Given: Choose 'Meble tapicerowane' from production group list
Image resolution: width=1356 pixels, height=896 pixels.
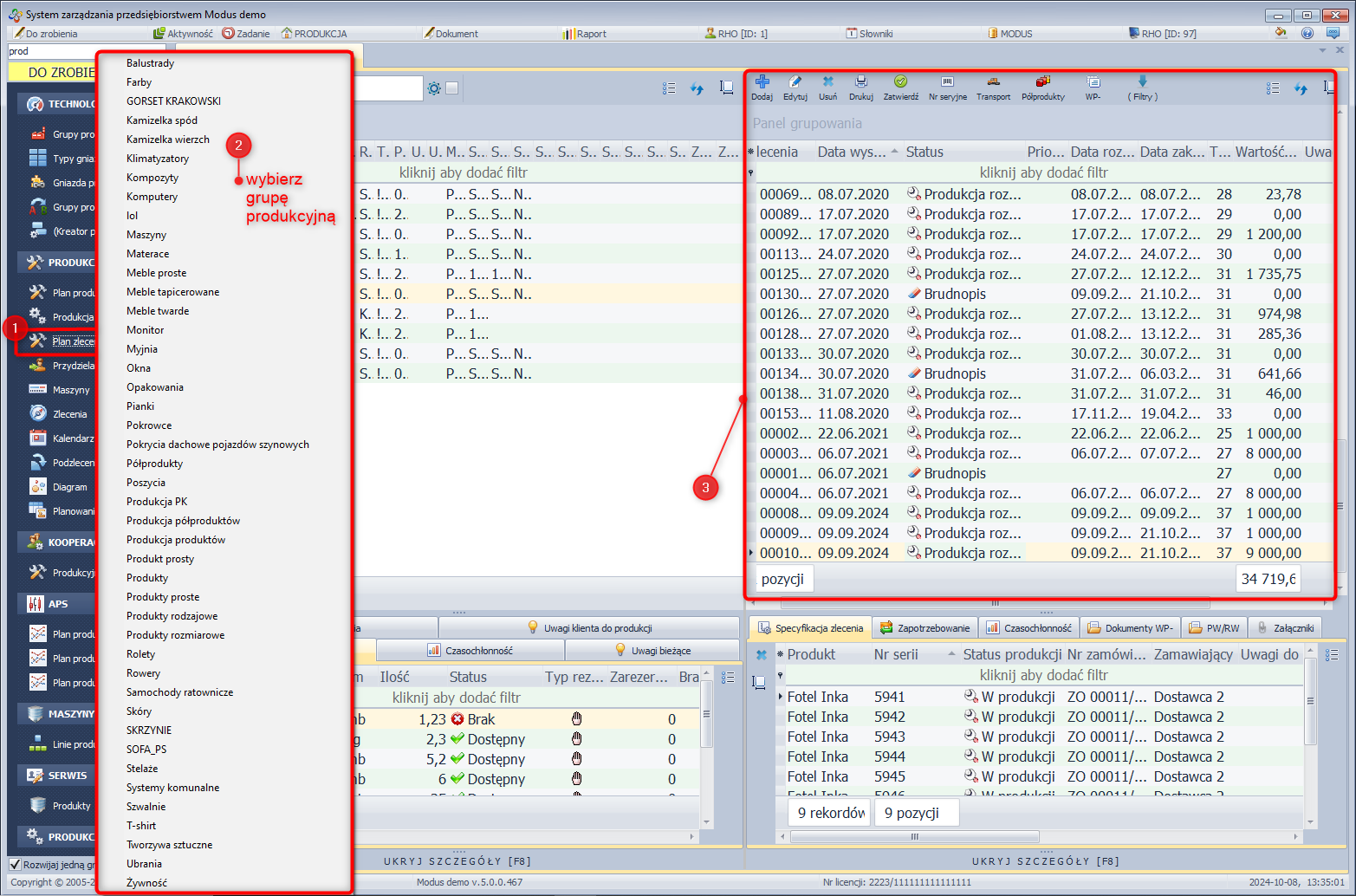Looking at the screenshot, I should [172, 292].
